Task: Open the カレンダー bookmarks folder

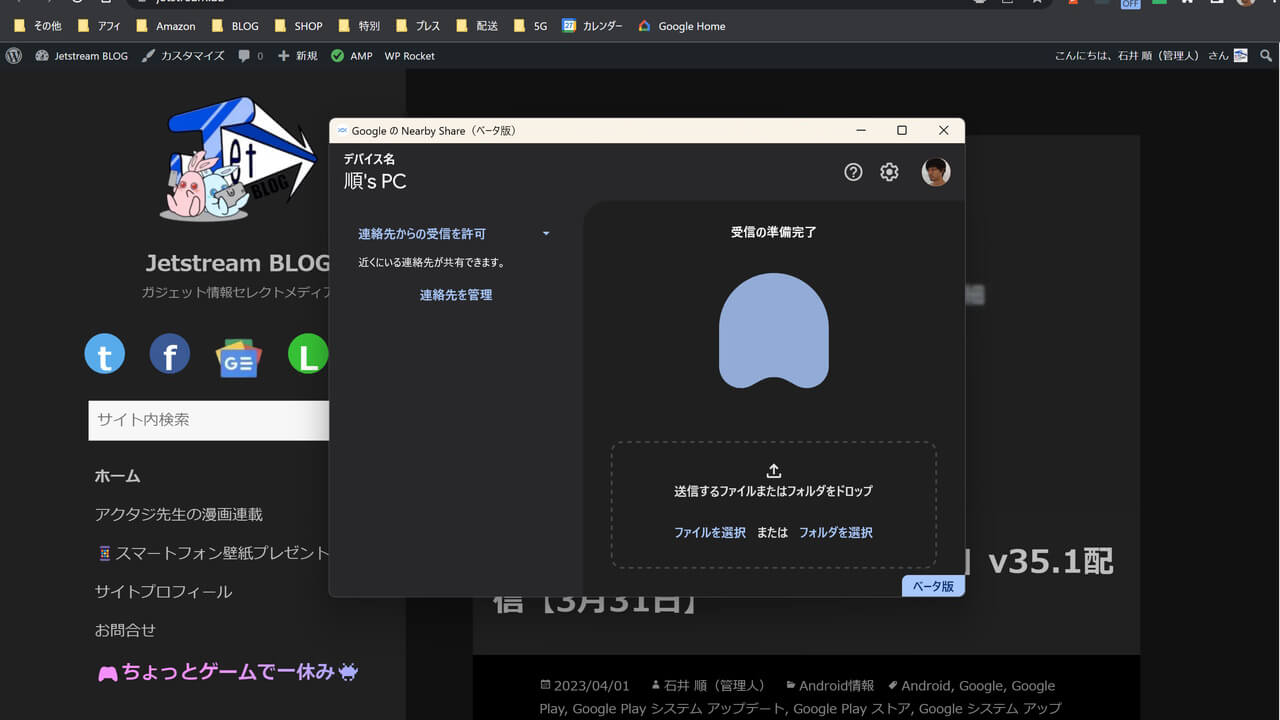Action: pos(593,26)
